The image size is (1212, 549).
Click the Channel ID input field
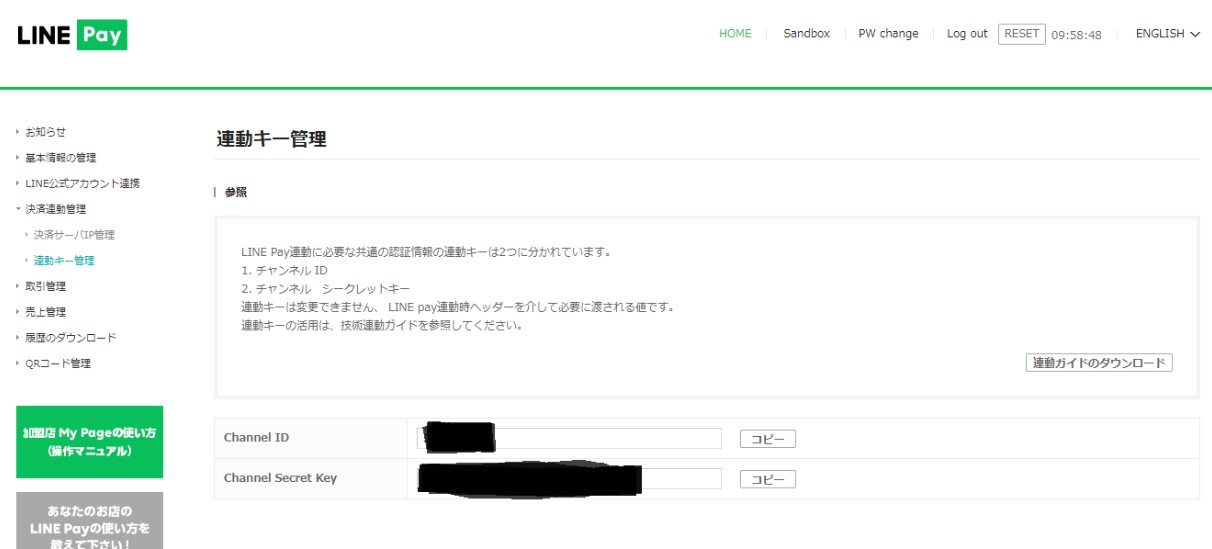tap(570, 438)
